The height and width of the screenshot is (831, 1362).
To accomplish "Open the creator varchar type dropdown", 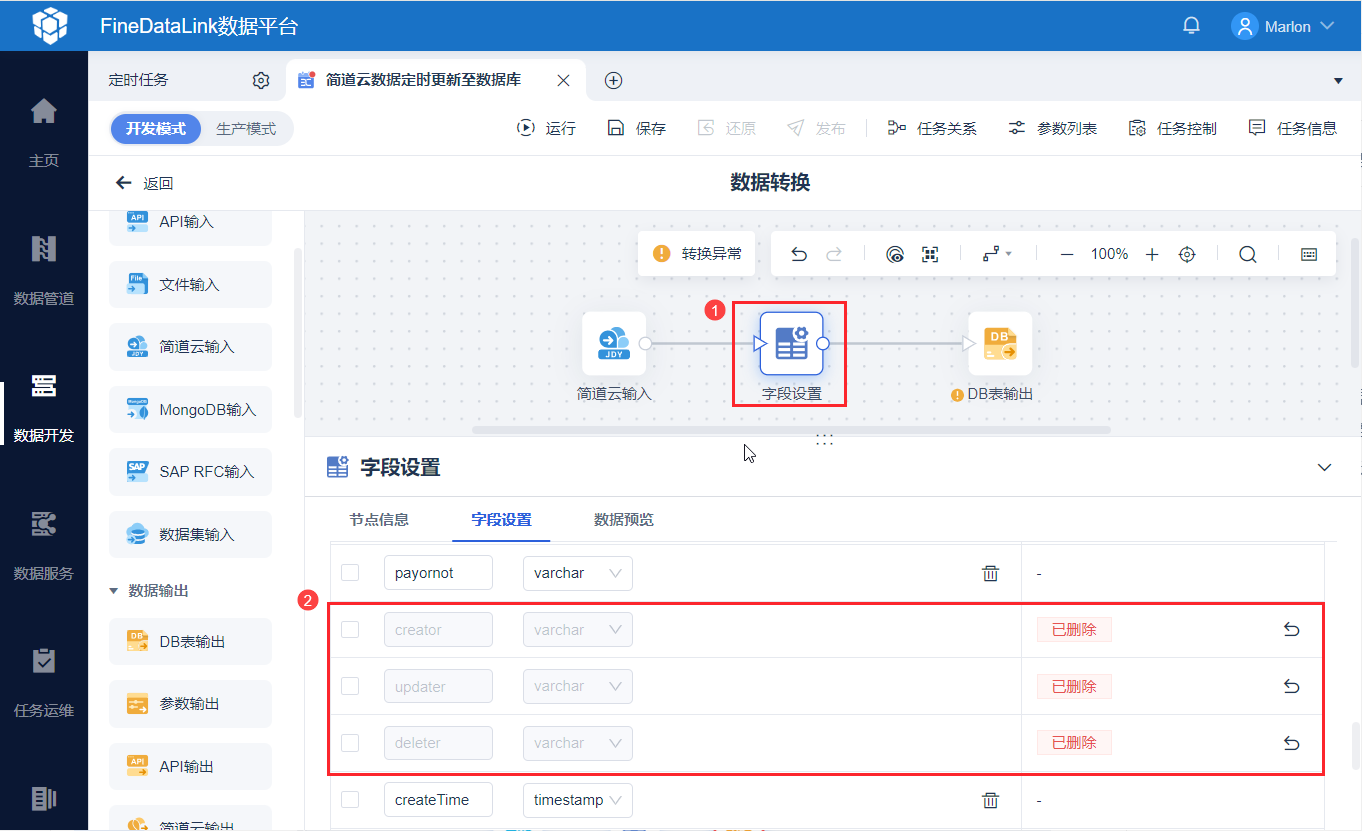I will 578,630.
